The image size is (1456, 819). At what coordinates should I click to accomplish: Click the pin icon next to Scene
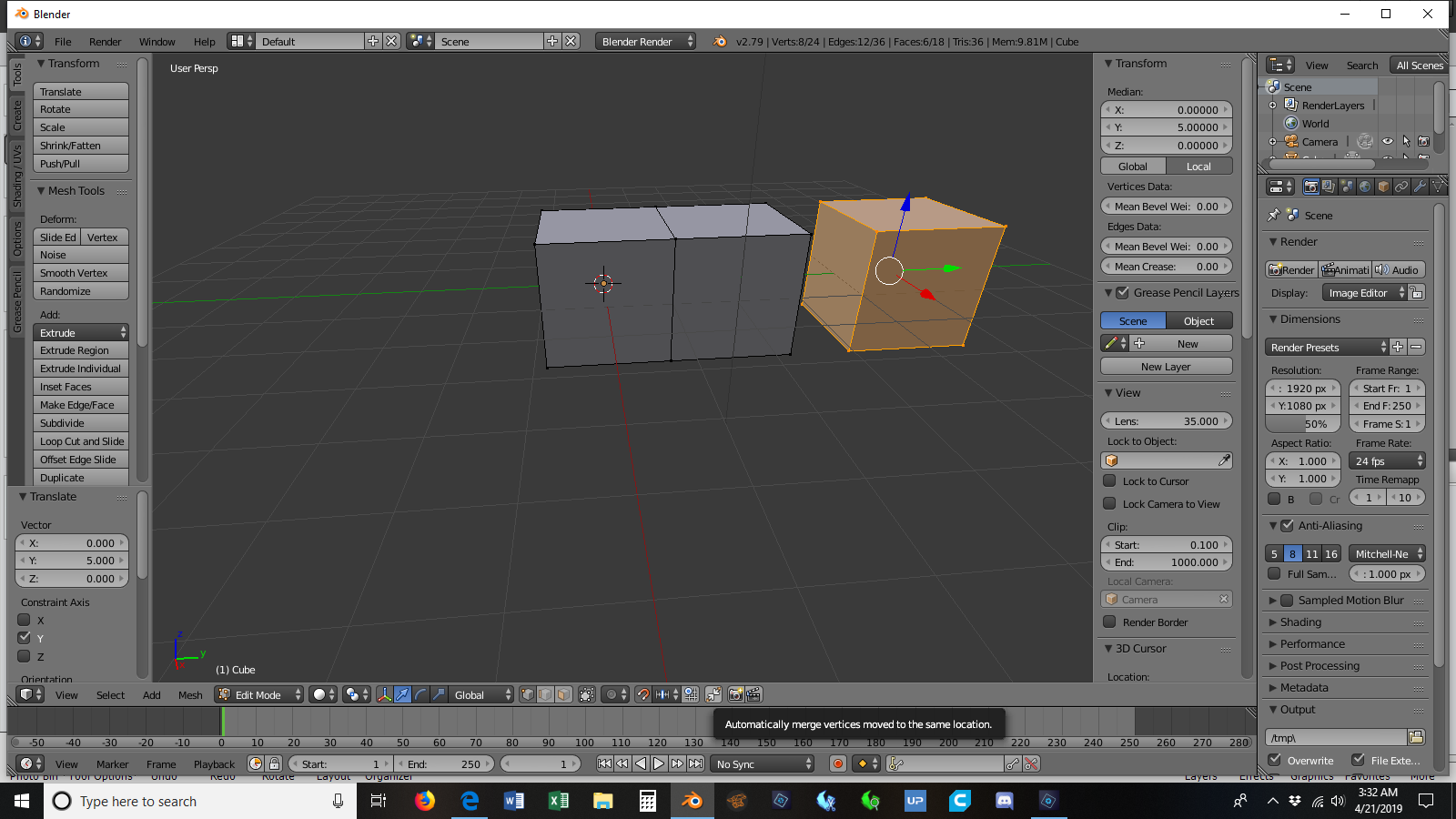pos(1274,216)
